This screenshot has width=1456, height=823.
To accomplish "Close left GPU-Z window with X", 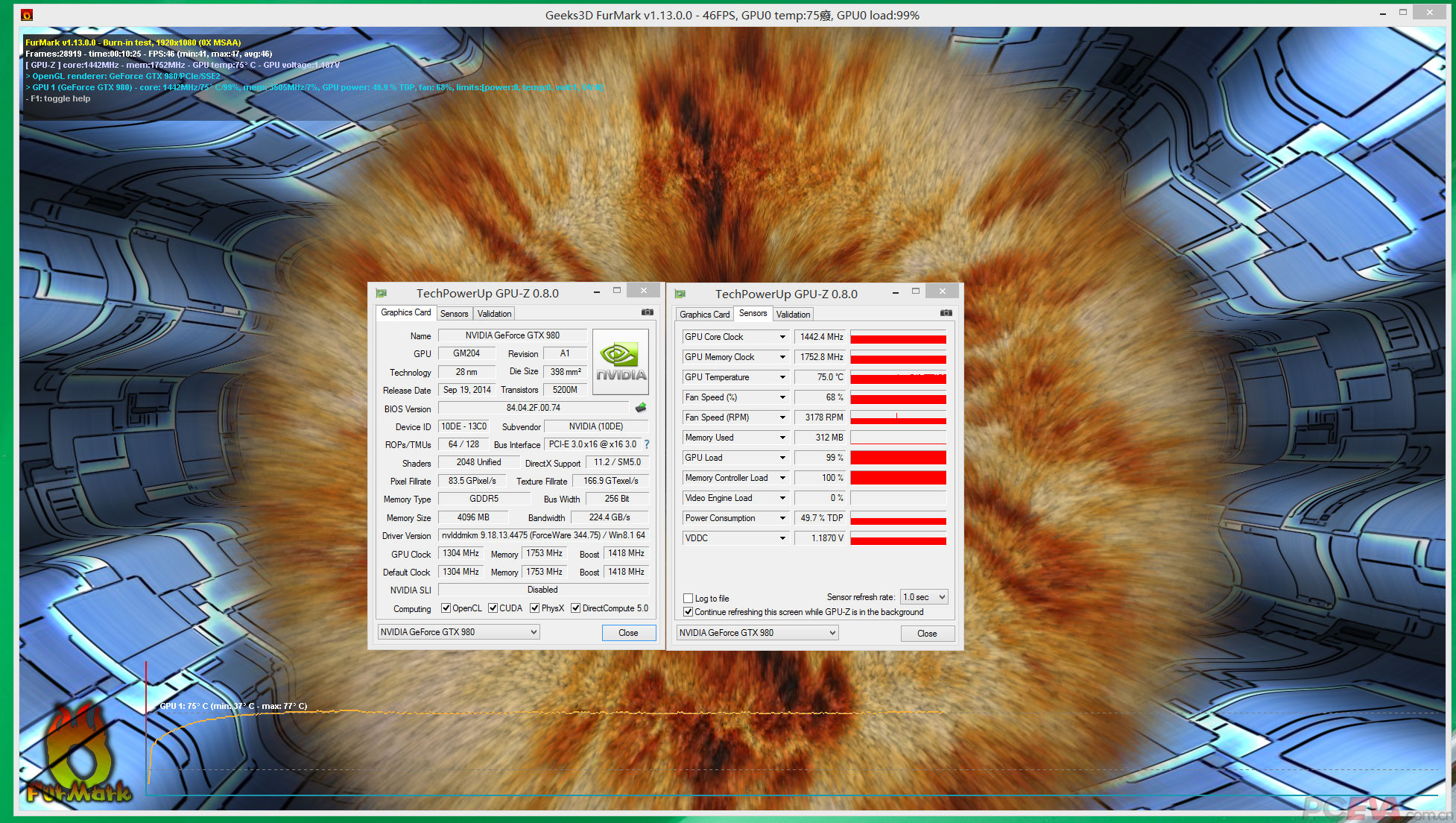I will (x=643, y=290).
